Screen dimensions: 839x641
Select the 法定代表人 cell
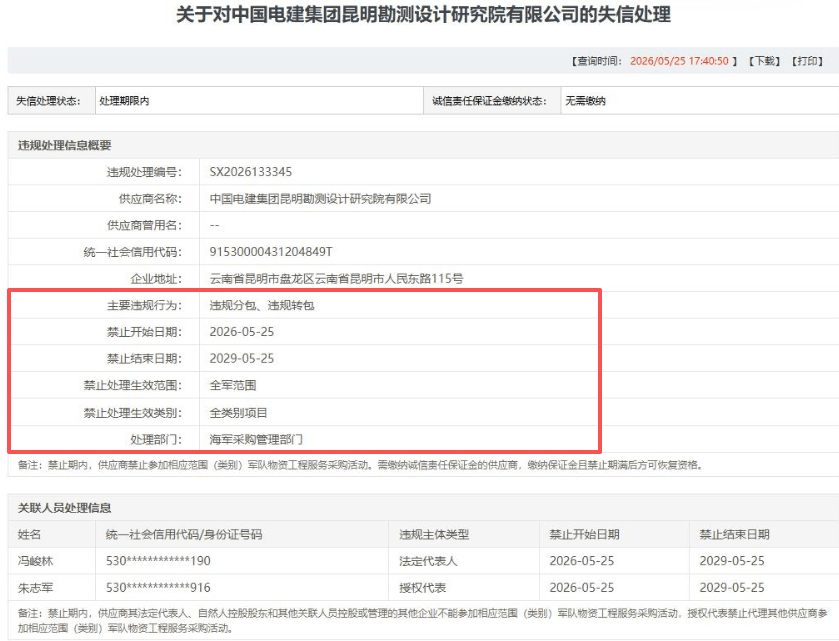428,561
